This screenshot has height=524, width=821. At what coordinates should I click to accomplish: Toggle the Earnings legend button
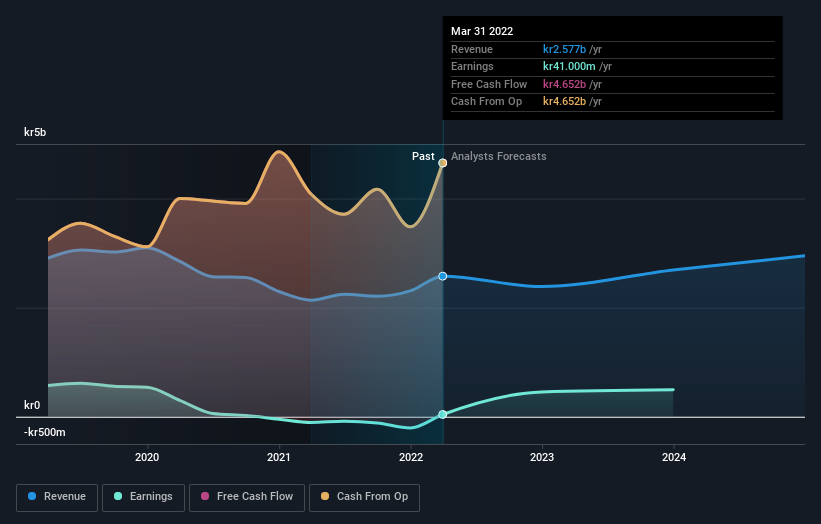tap(143, 497)
